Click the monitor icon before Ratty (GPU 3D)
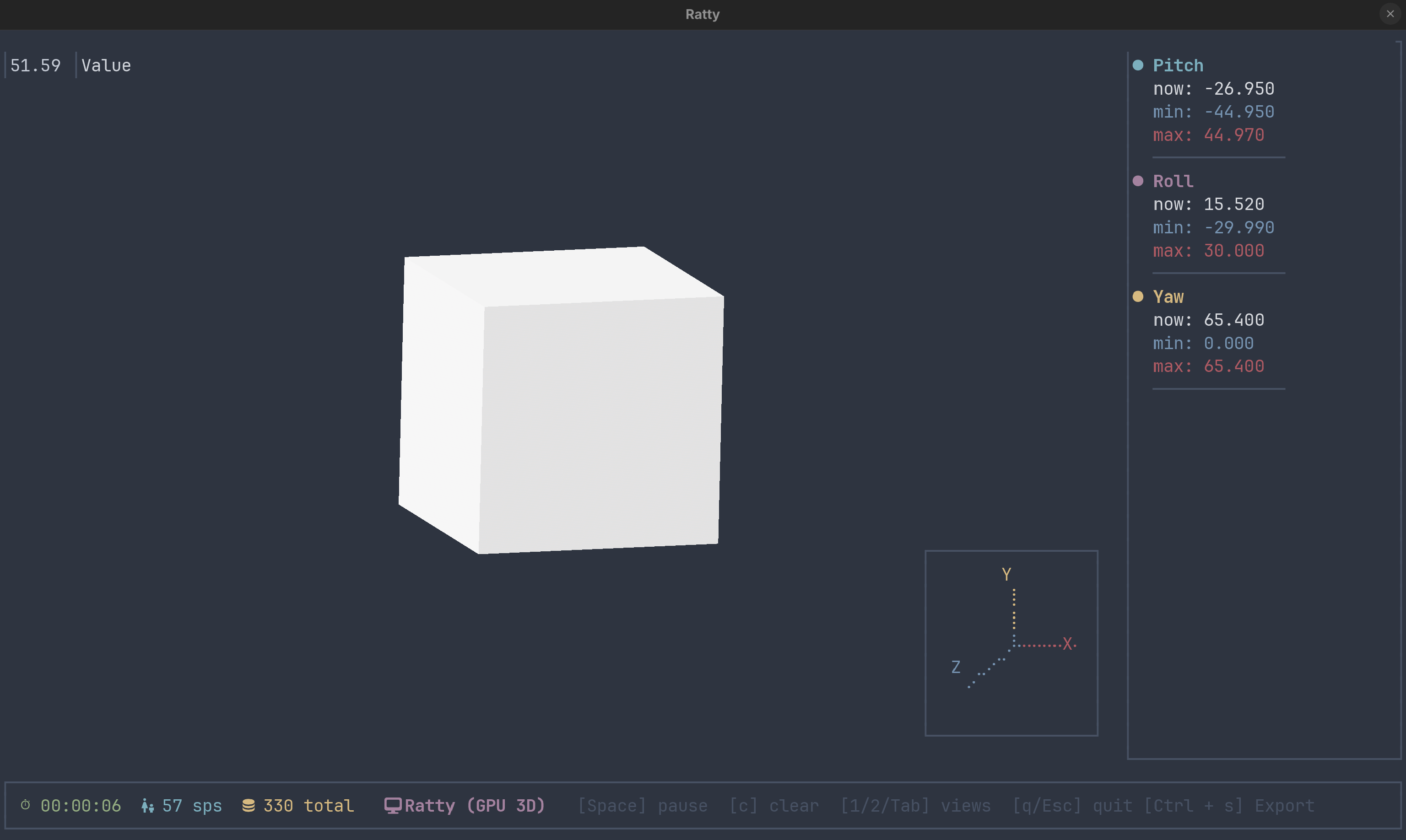Screen dimensions: 1406x840 tap(392, 806)
